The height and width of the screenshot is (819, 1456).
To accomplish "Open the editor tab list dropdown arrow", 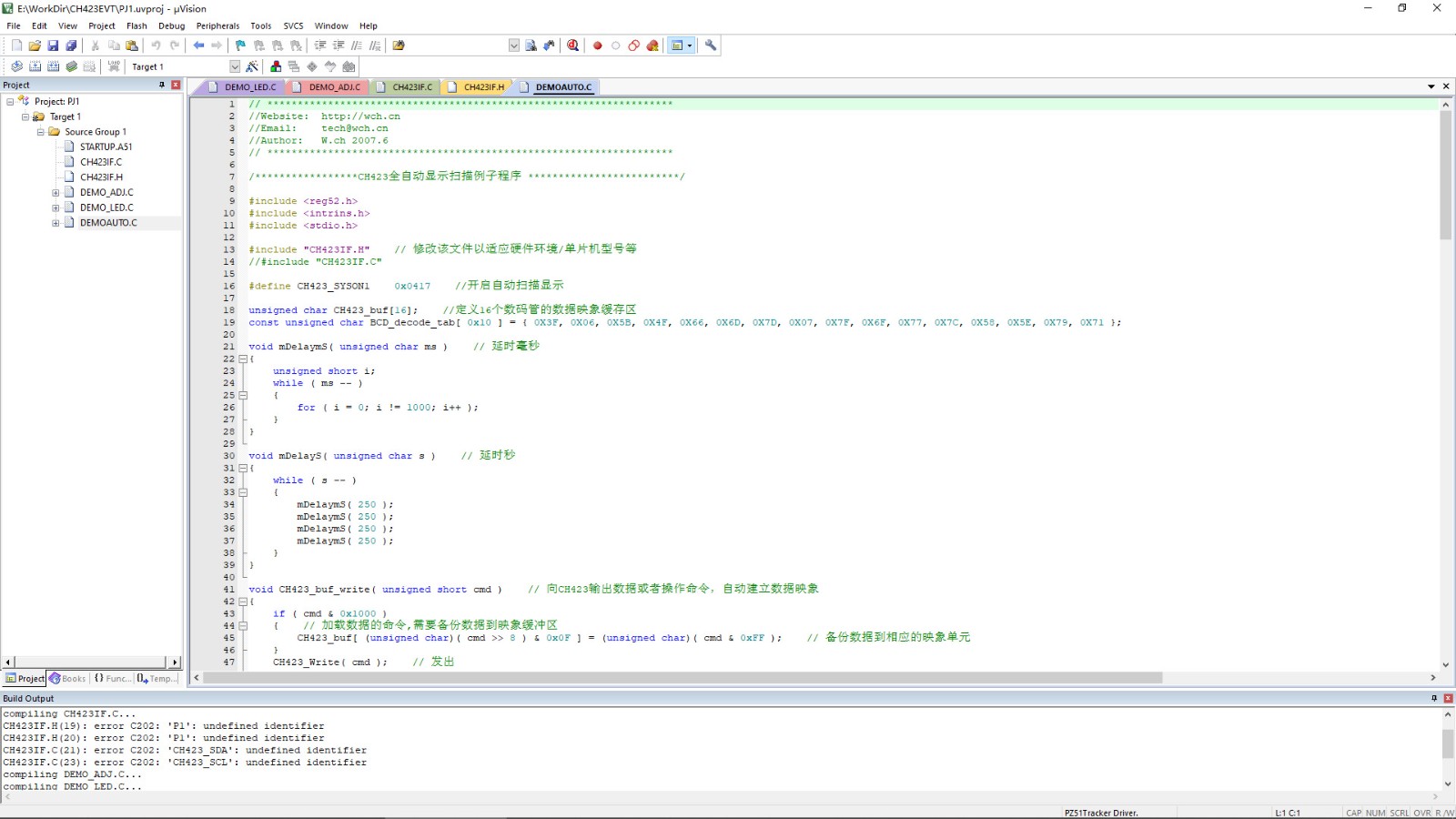I will coord(1431,86).
